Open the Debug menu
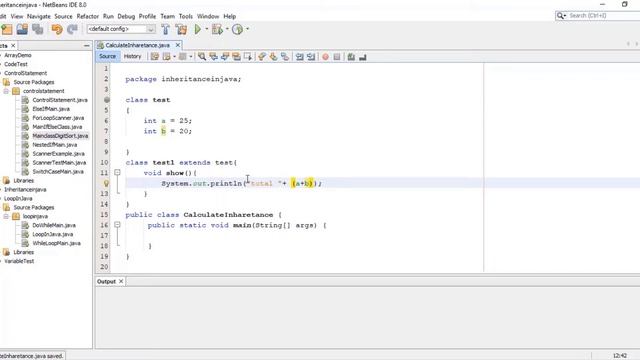640x360 pixels. [x=126, y=16]
